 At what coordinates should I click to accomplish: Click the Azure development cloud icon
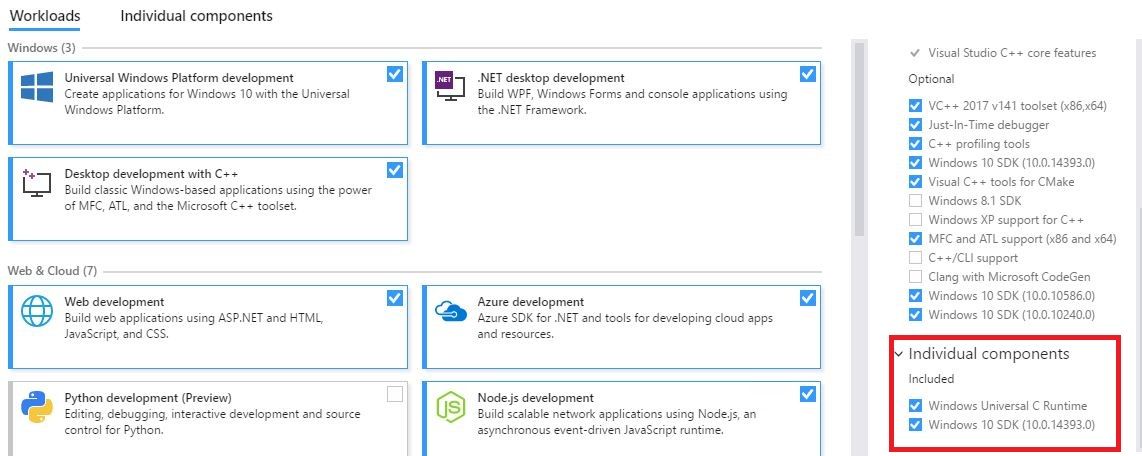point(449,310)
